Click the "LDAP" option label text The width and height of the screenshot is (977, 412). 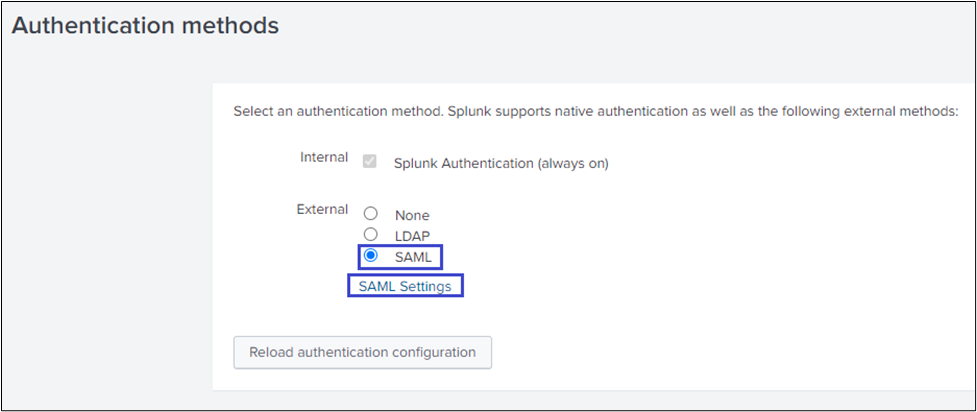413,236
